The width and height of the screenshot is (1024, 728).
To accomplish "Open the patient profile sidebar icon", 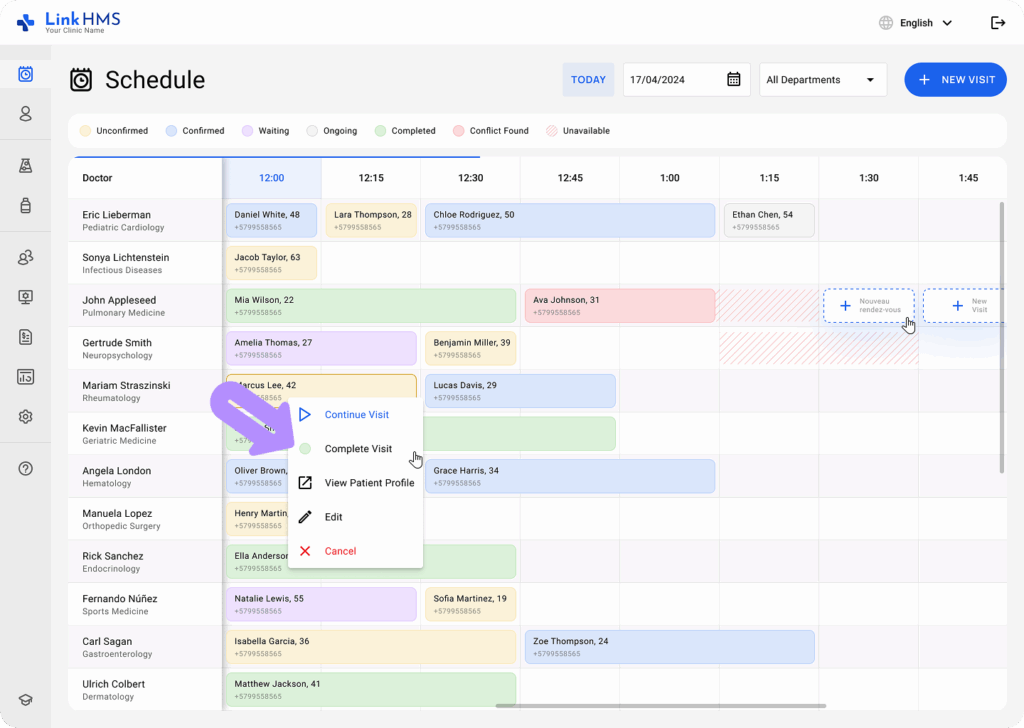I will (26, 114).
